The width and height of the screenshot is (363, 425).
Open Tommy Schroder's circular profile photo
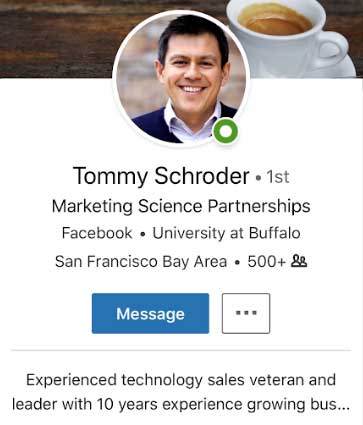click(181, 78)
